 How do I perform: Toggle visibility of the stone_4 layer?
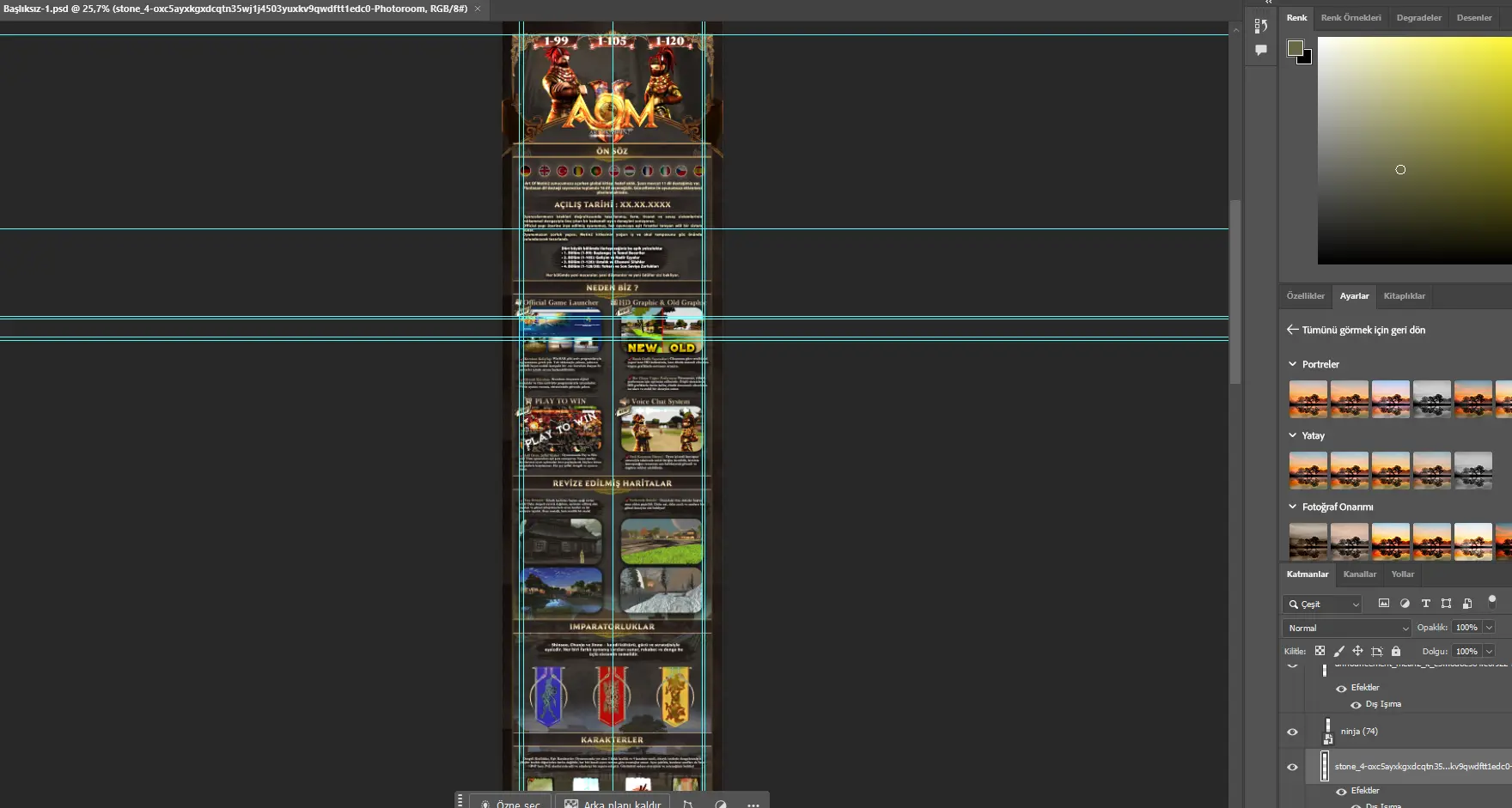point(1292,767)
